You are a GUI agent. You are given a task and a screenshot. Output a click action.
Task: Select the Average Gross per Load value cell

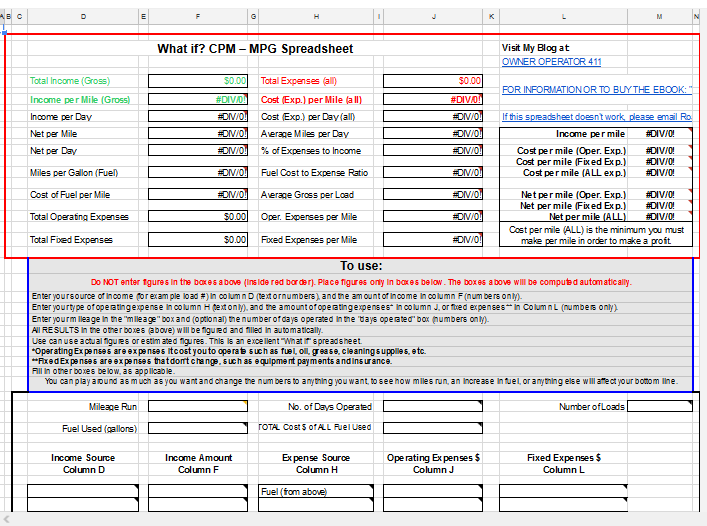click(433, 194)
